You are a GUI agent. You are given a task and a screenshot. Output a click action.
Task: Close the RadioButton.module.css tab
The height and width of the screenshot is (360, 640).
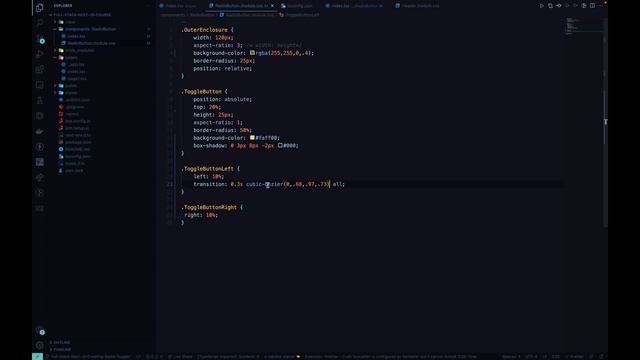click(x=272, y=6)
